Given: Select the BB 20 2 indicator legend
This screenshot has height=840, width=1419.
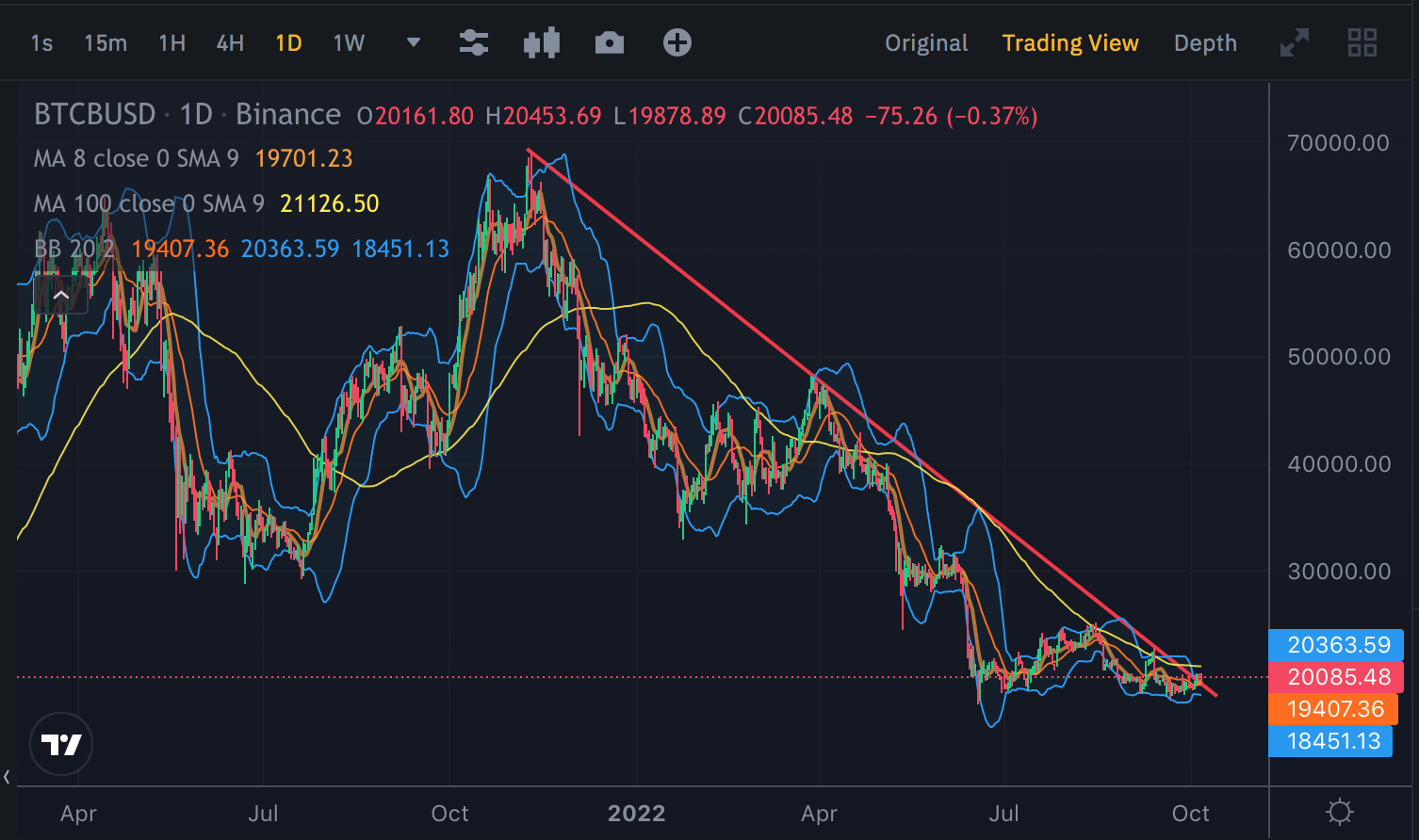Looking at the screenshot, I should tap(74, 249).
